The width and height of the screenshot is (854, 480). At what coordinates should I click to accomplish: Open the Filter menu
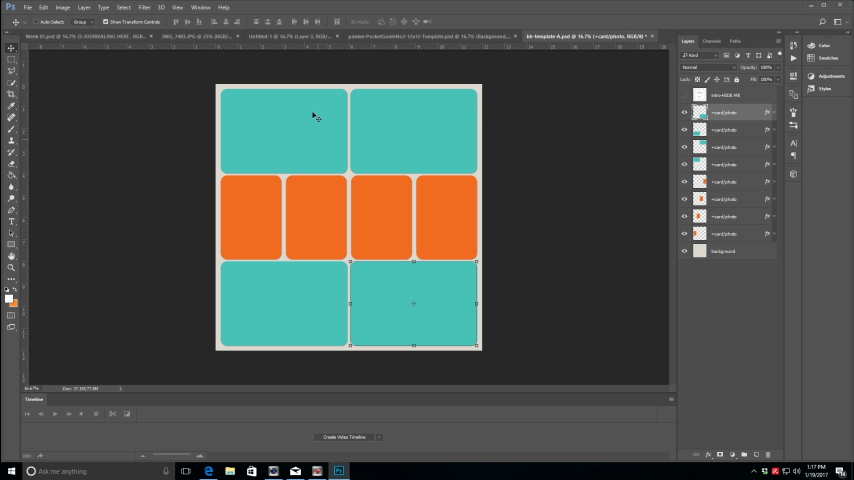[x=144, y=8]
